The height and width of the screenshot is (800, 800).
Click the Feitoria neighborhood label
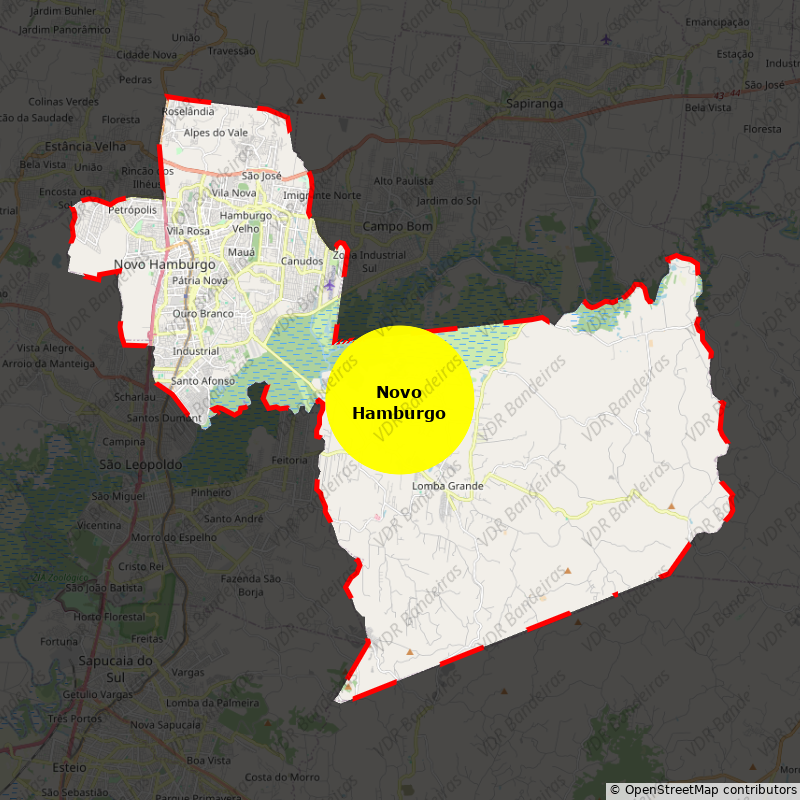[290, 460]
